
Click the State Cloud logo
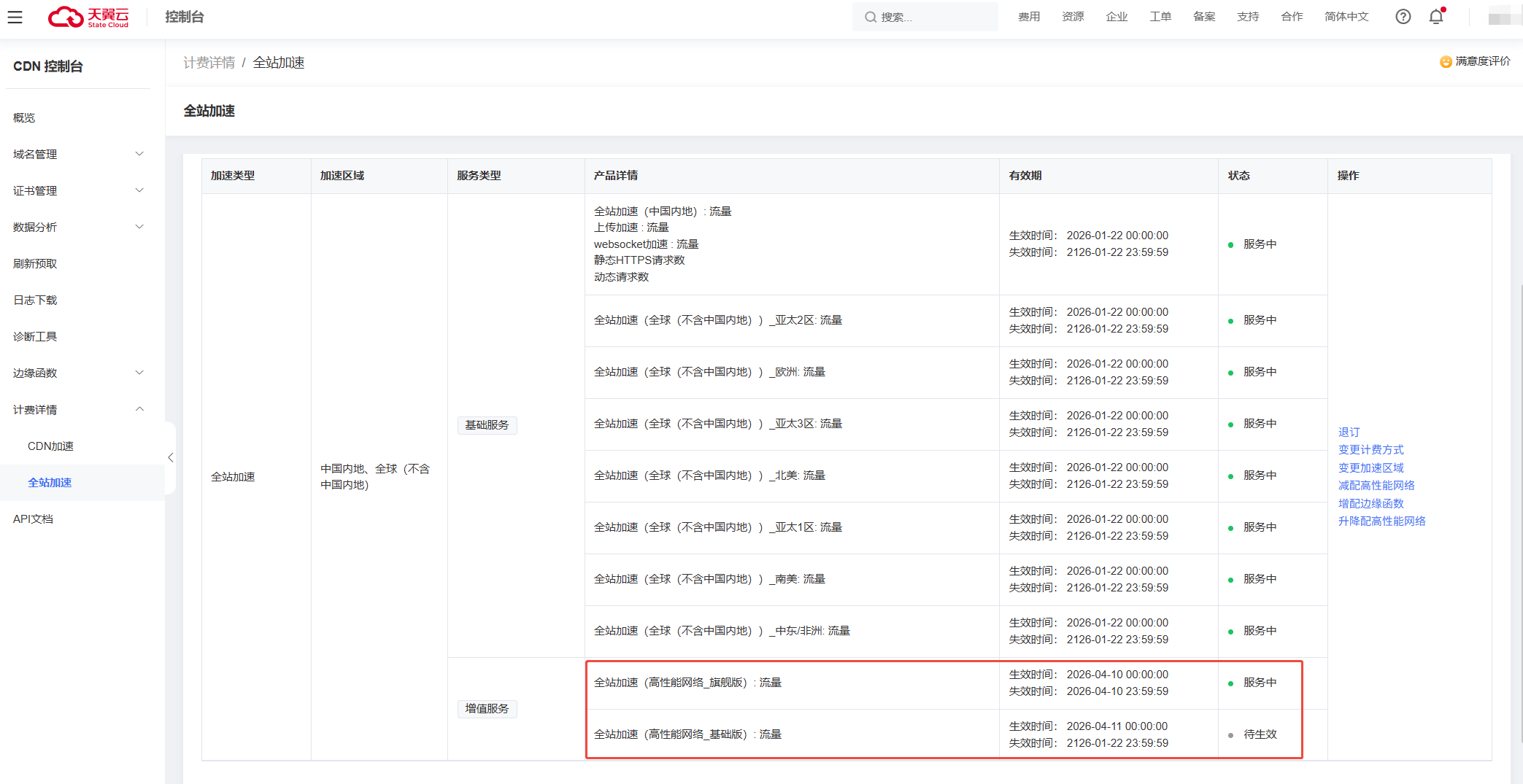tap(88, 17)
